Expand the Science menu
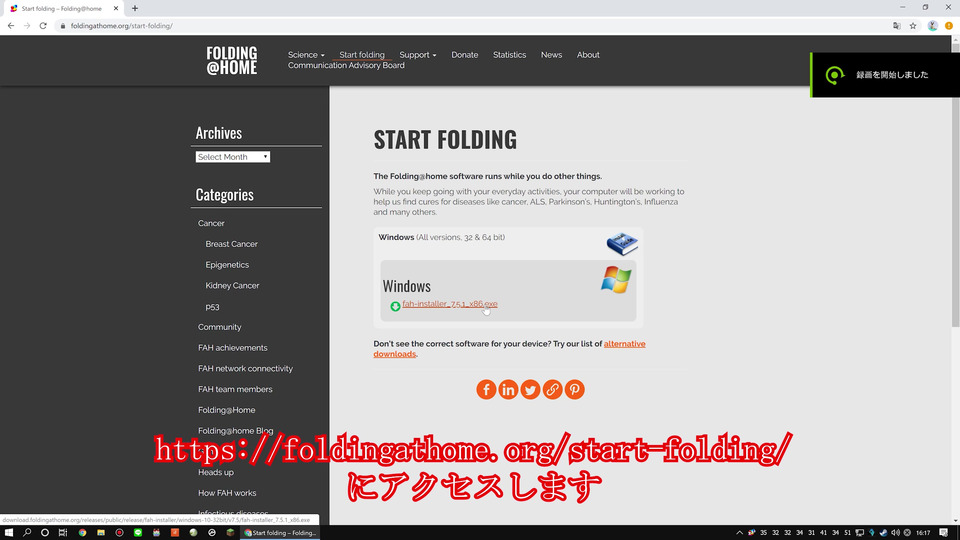Viewport: 960px width, 540px height. click(306, 54)
